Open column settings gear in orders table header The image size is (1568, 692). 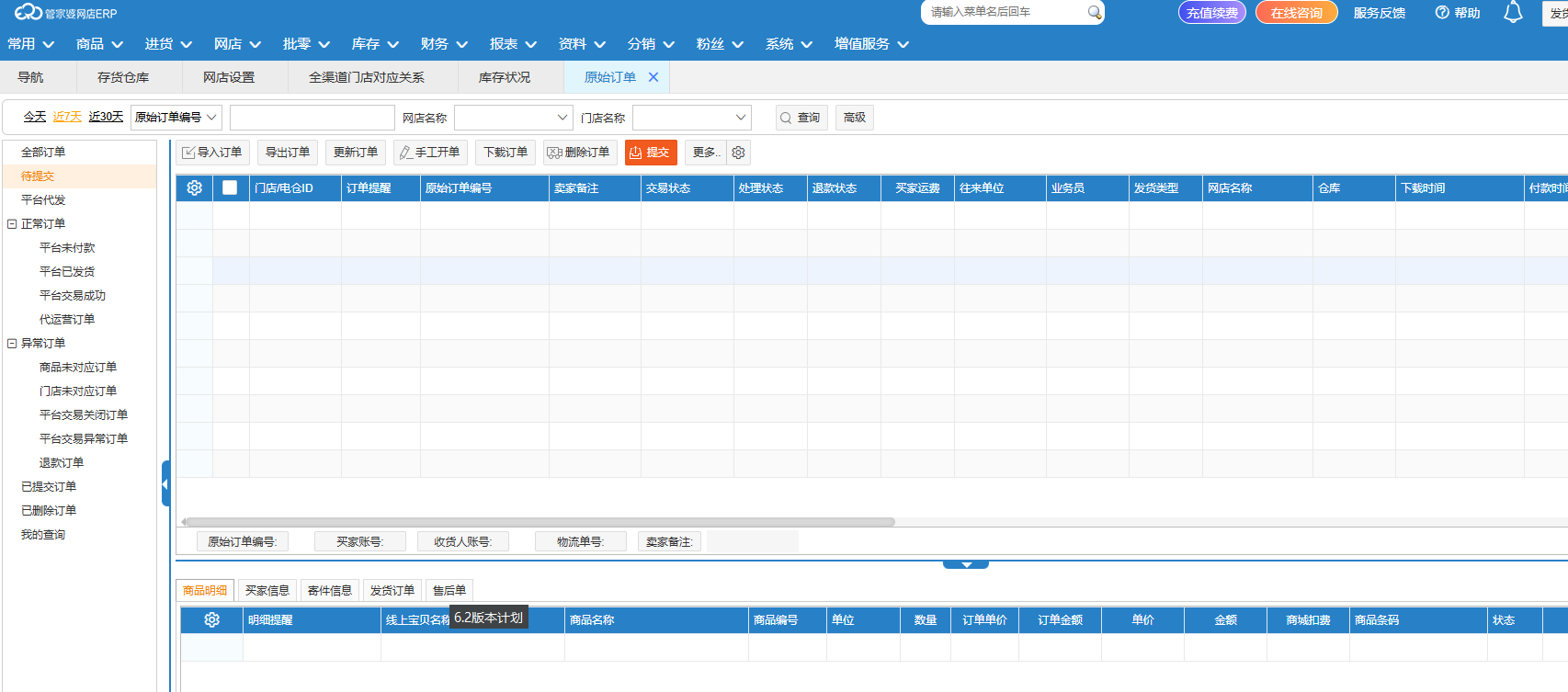click(195, 187)
